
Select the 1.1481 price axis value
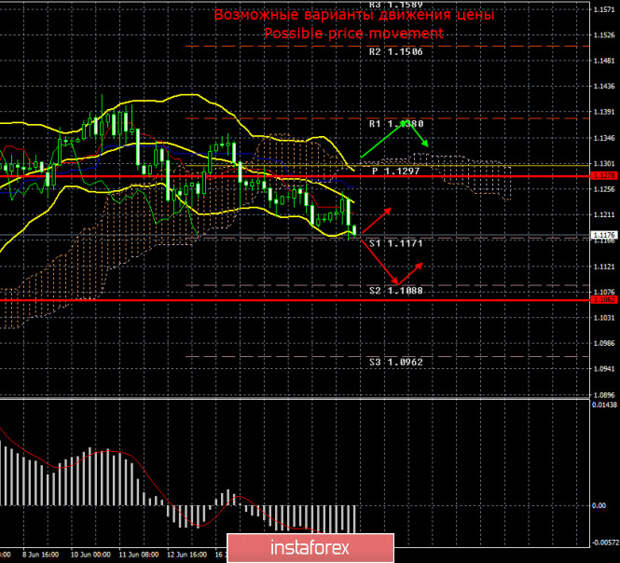click(605, 61)
